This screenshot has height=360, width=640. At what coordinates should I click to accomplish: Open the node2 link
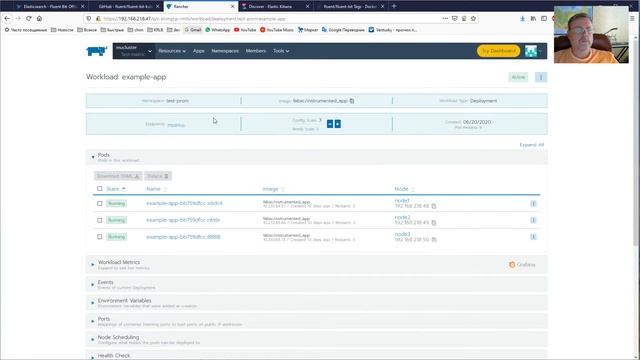pos(402,217)
